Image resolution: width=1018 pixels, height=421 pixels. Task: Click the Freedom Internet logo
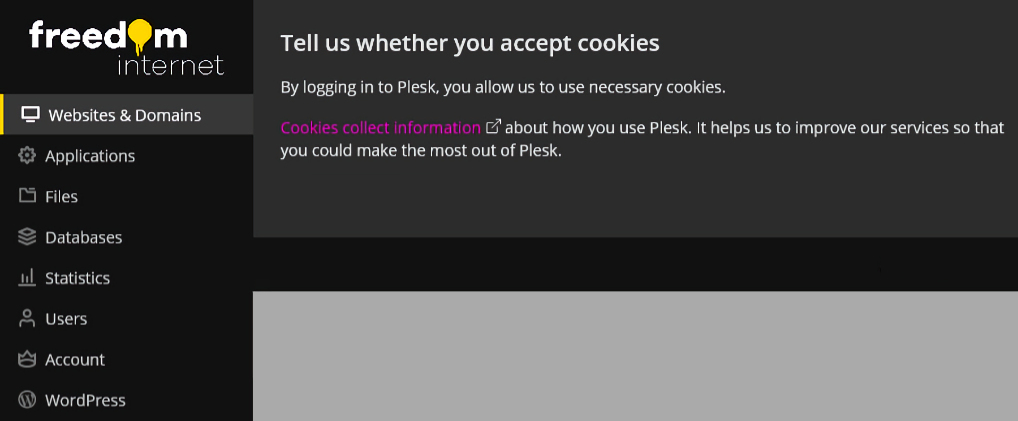click(126, 47)
